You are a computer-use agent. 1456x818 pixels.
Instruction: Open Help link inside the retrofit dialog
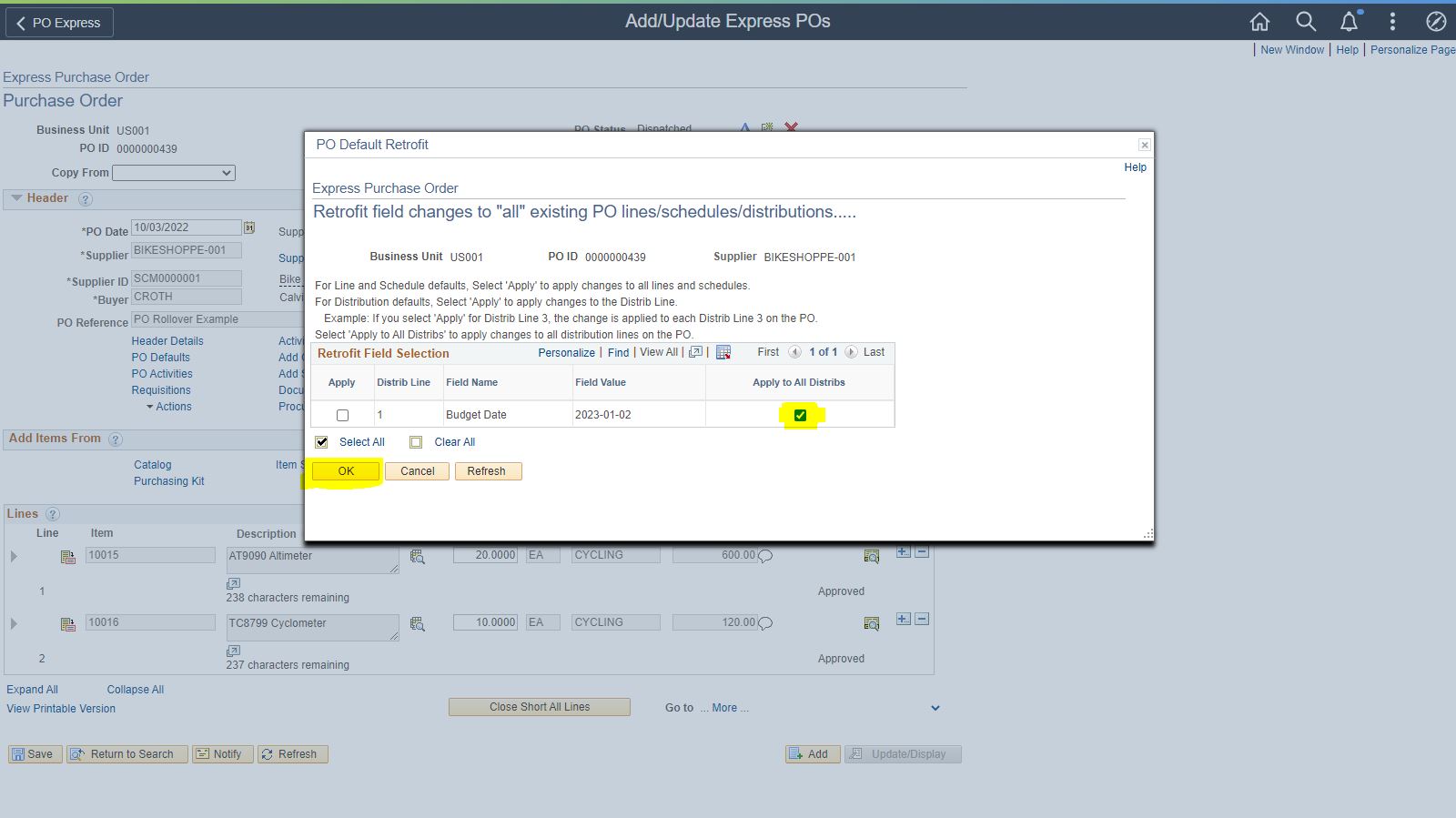point(1136,167)
